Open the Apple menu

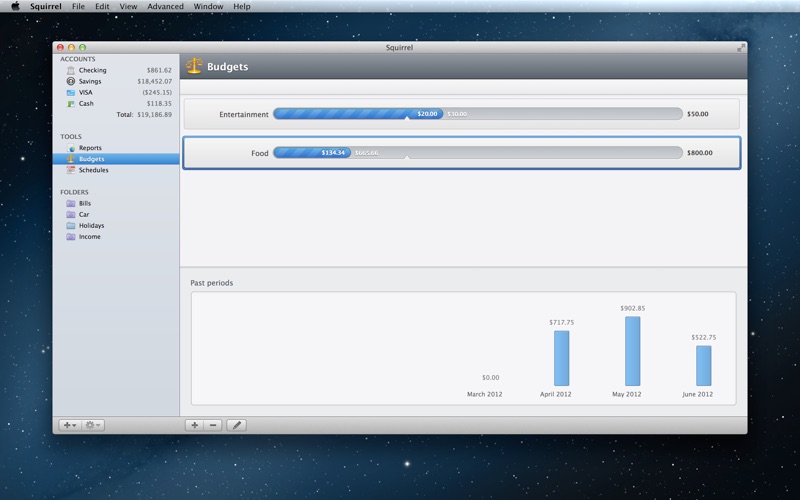point(15,6)
